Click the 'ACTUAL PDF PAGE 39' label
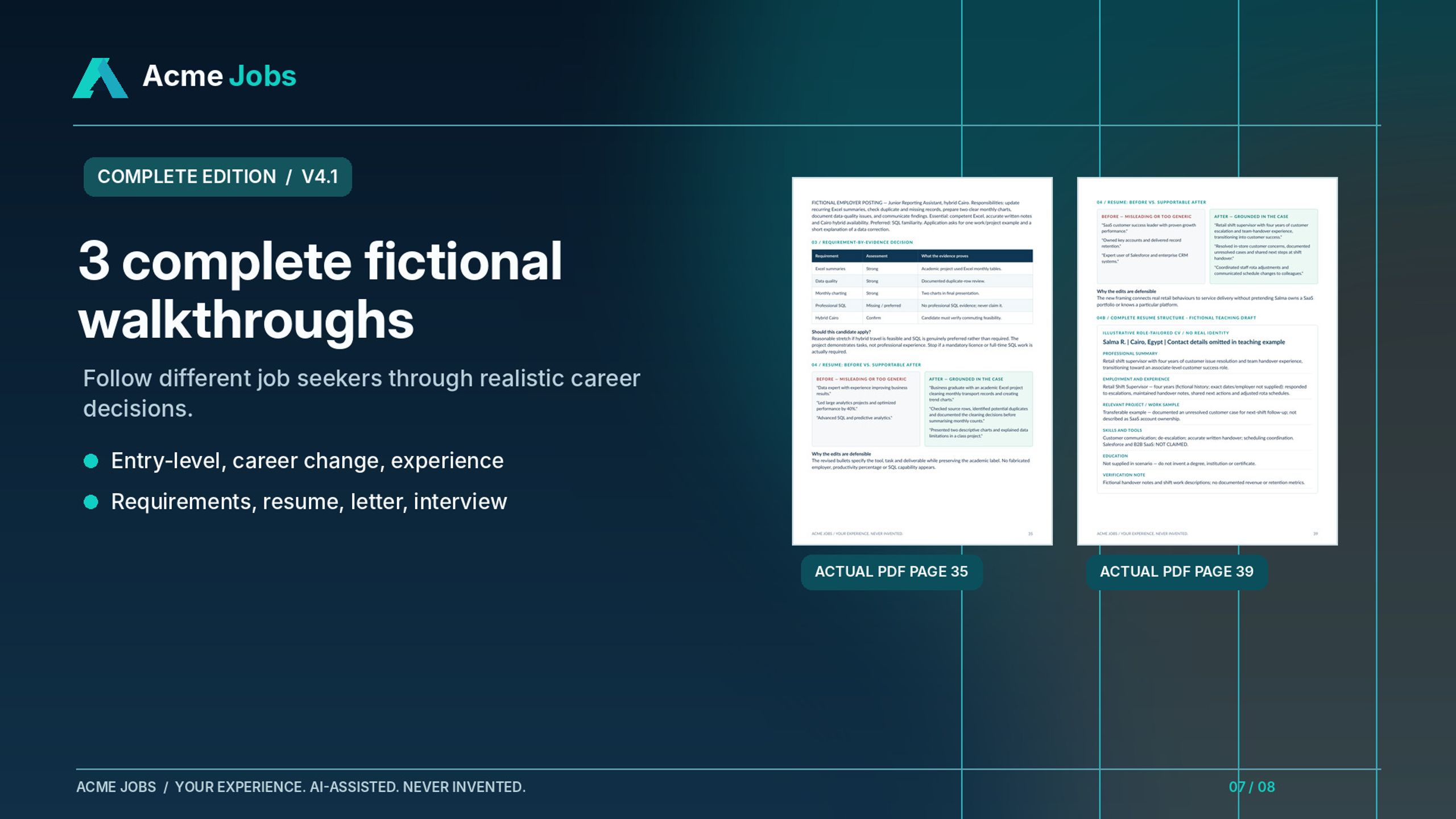Screen dimensions: 1456x819 pos(1176,572)
